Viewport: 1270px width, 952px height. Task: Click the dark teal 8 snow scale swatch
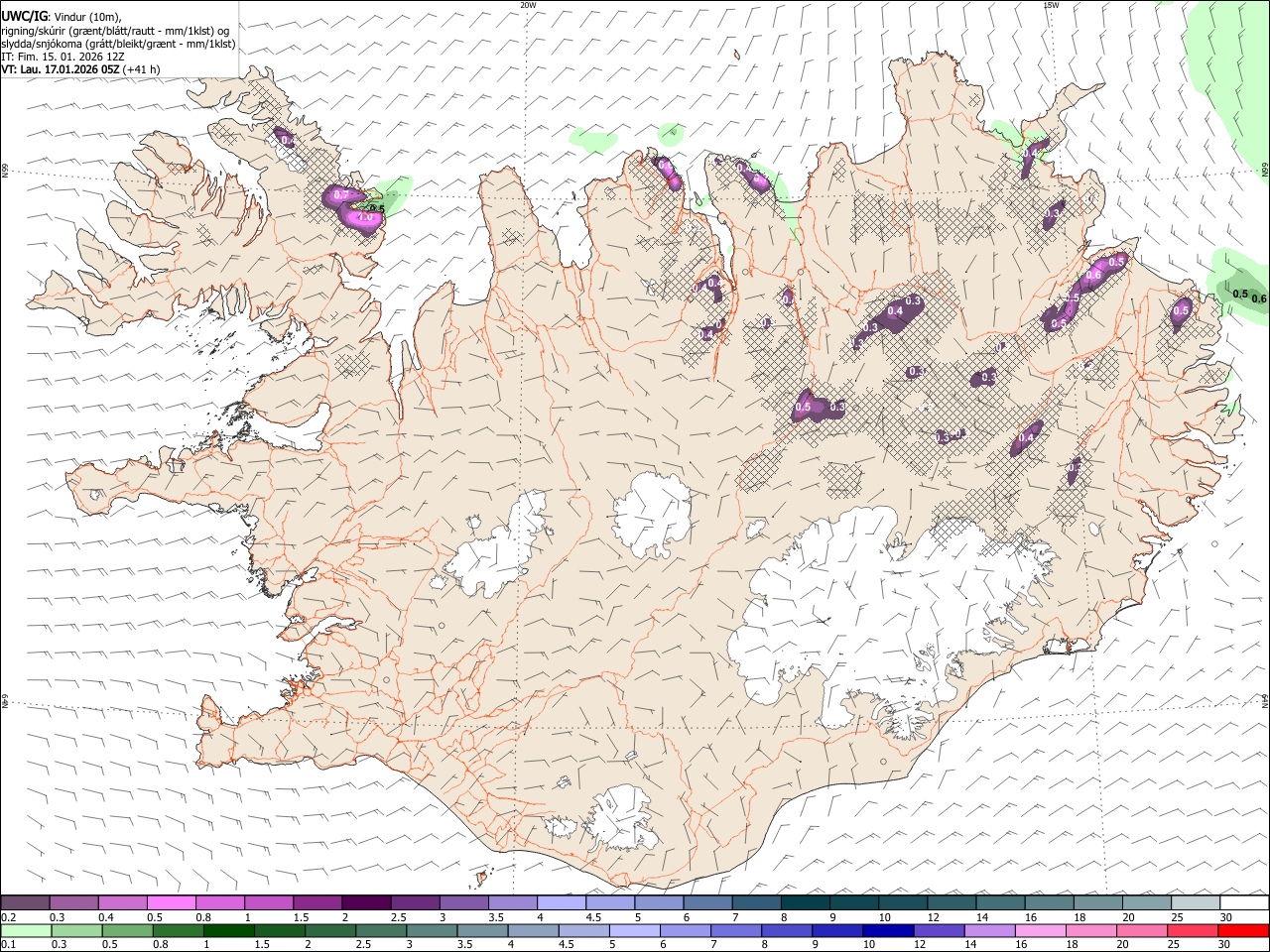tap(804, 903)
